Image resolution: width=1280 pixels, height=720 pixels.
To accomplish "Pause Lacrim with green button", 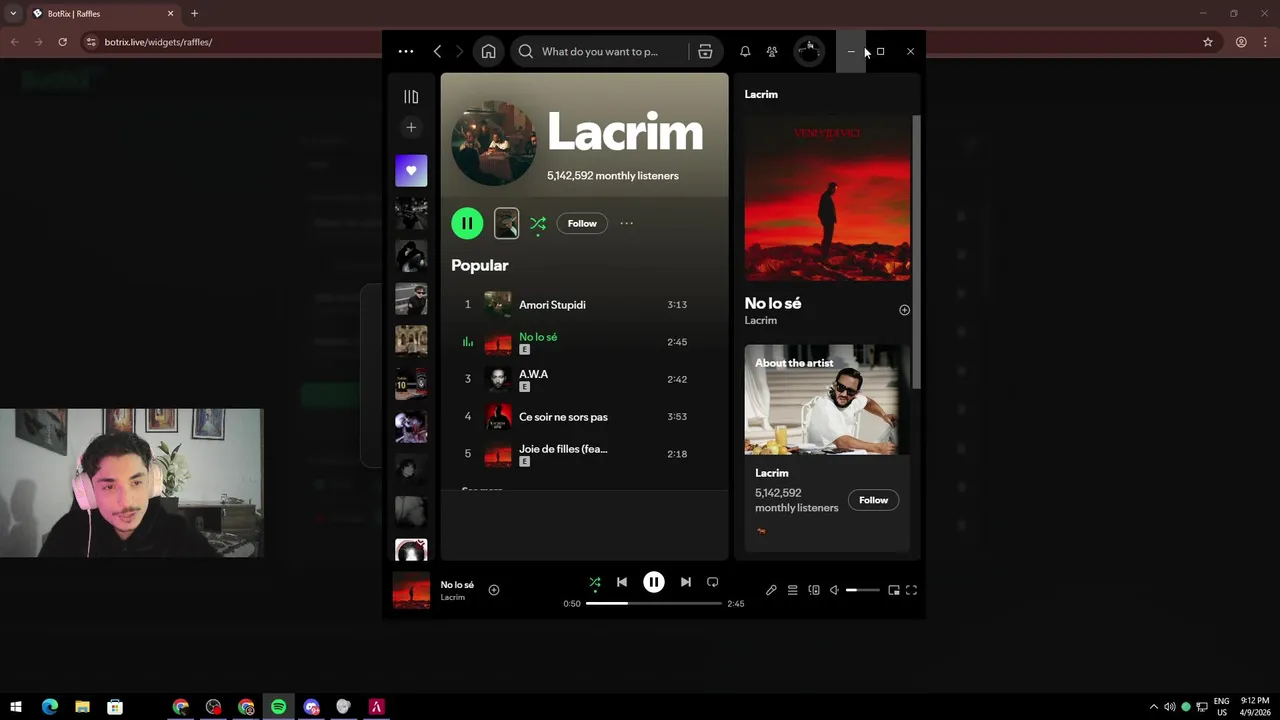I will [x=467, y=223].
